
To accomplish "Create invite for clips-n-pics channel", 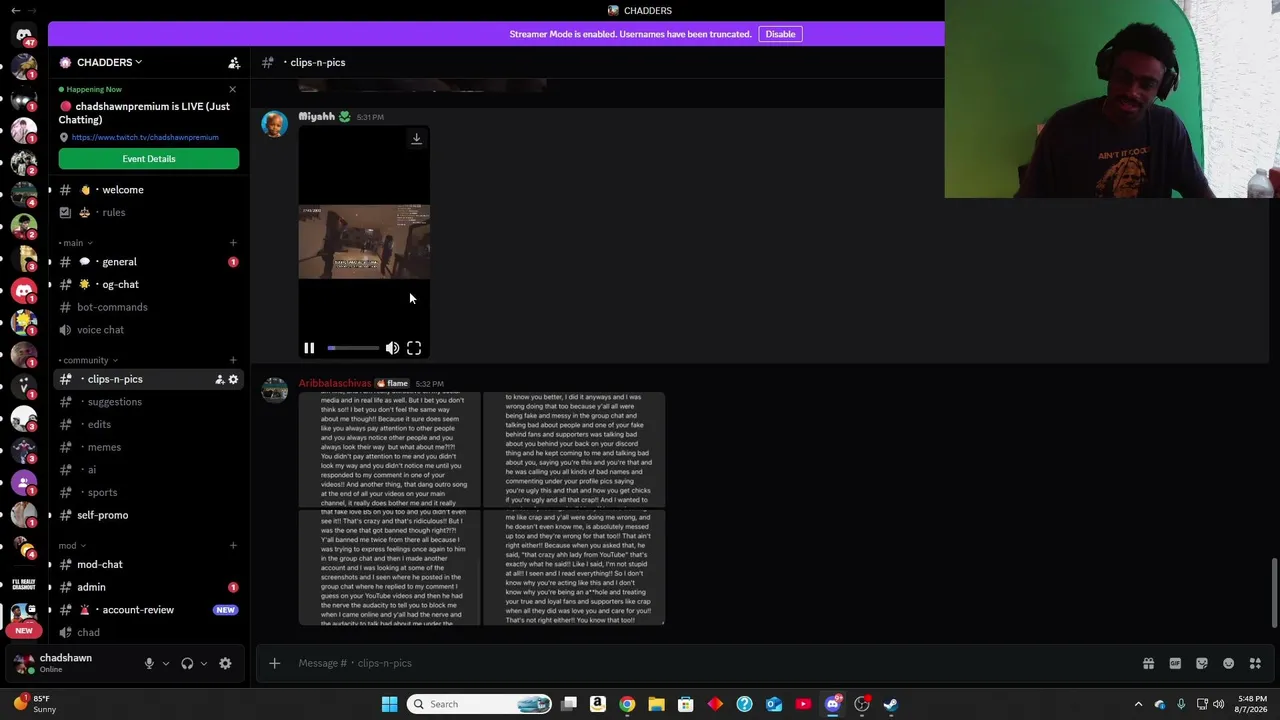I will (219, 379).
